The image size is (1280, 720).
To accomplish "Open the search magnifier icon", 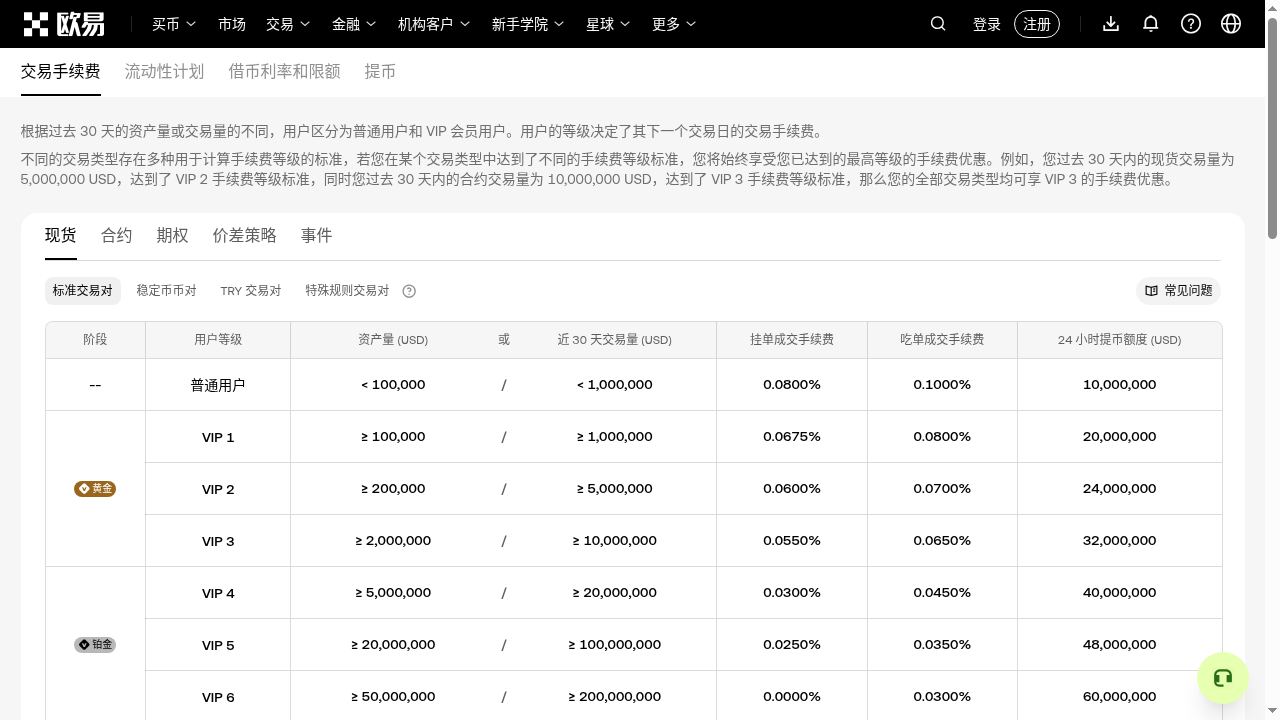I will tap(938, 24).
